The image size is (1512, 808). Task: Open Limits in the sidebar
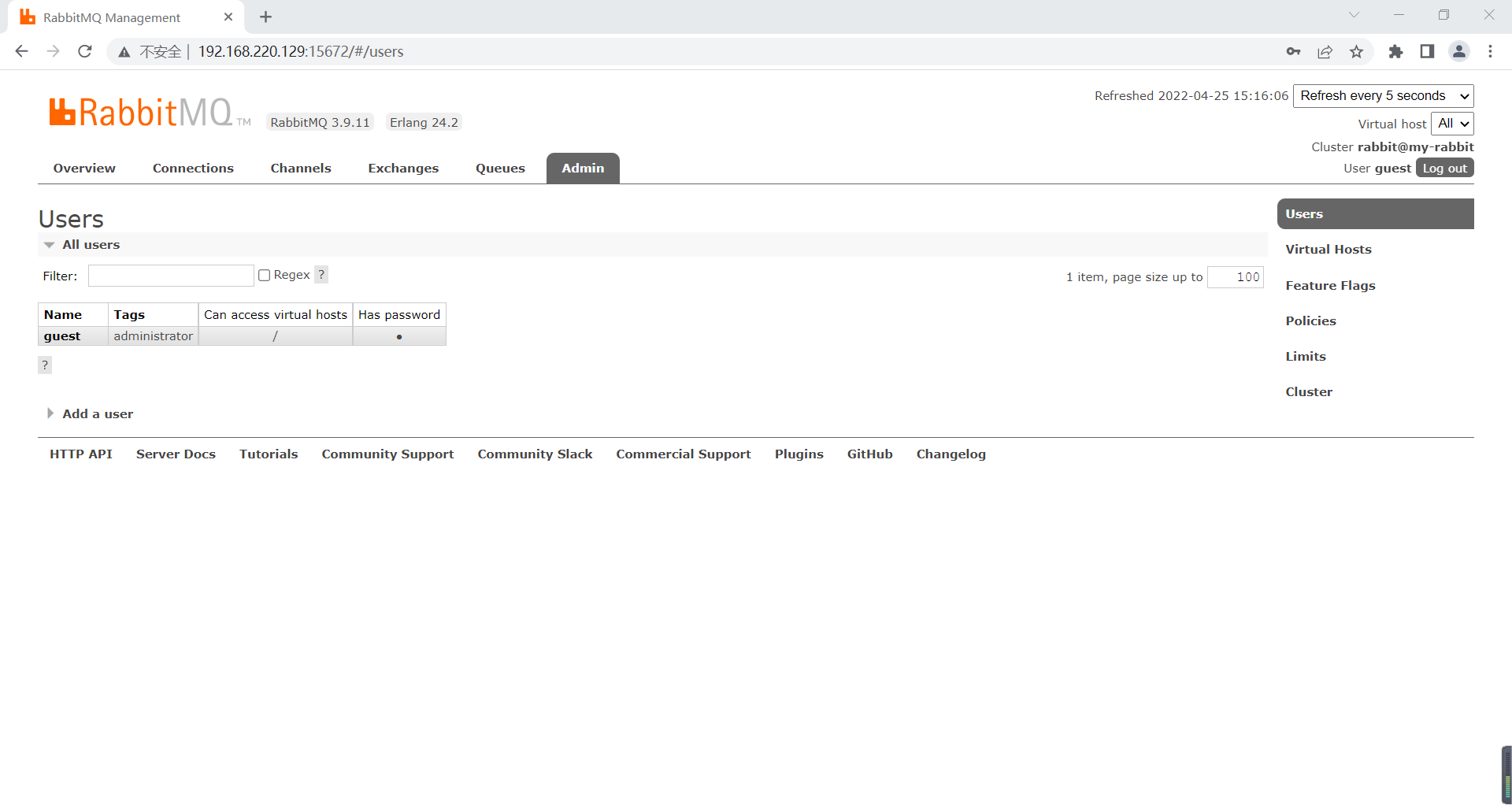click(1306, 357)
